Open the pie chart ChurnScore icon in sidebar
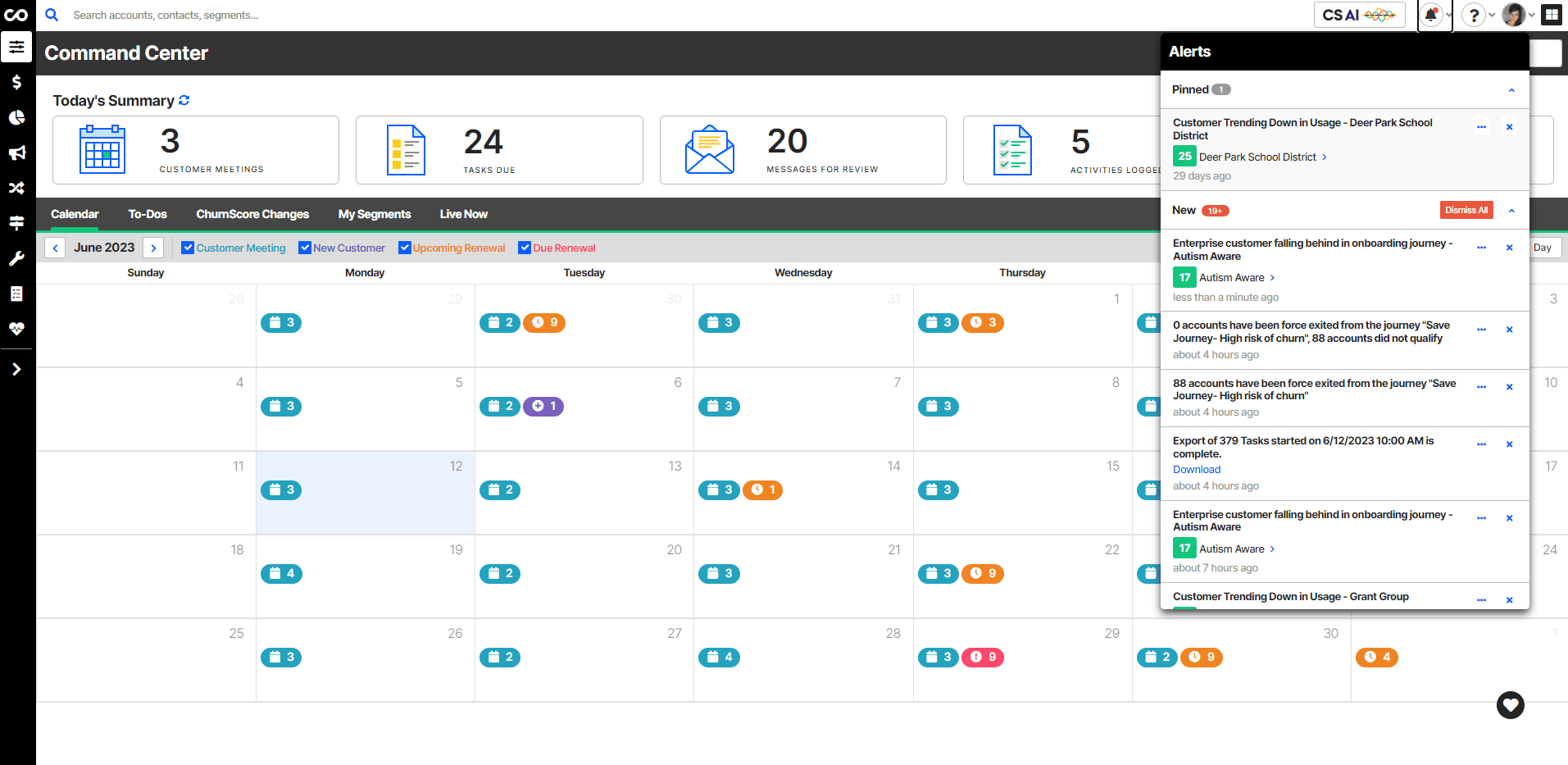1568x765 pixels. 16,117
